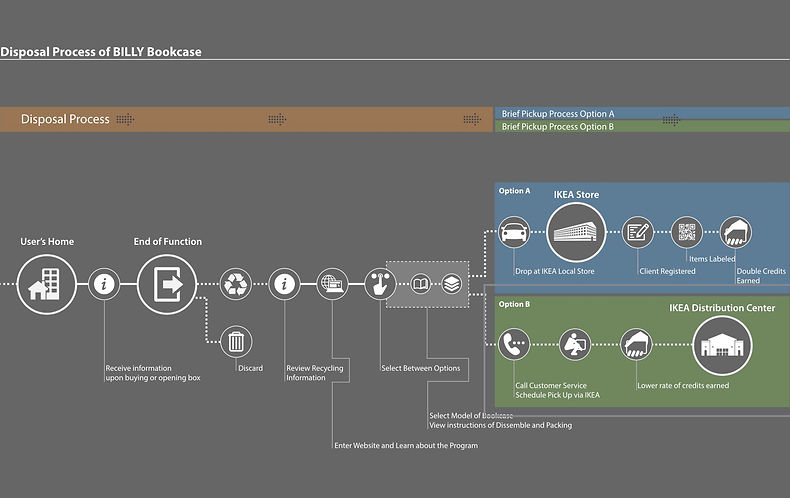
Task: Click the Client Registered form pencil icon
Action: click(637, 232)
